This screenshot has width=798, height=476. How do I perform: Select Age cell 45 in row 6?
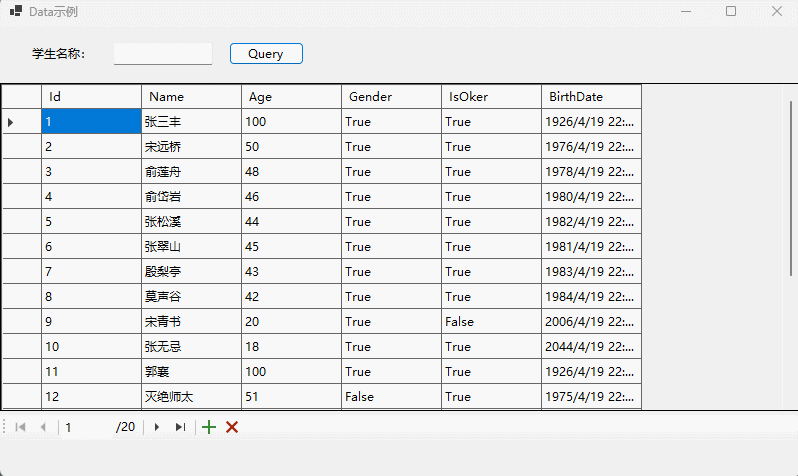point(291,246)
